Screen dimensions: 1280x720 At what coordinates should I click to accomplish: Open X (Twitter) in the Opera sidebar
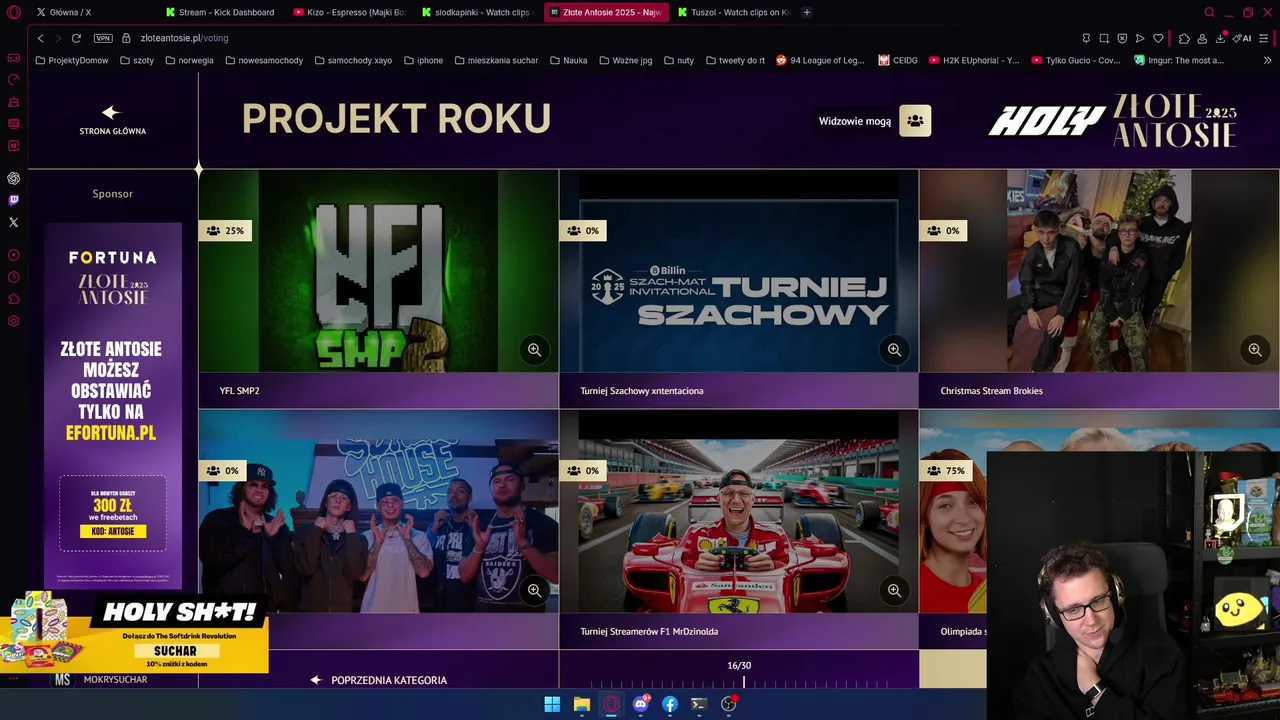pyautogui.click(x=14, y=222)
